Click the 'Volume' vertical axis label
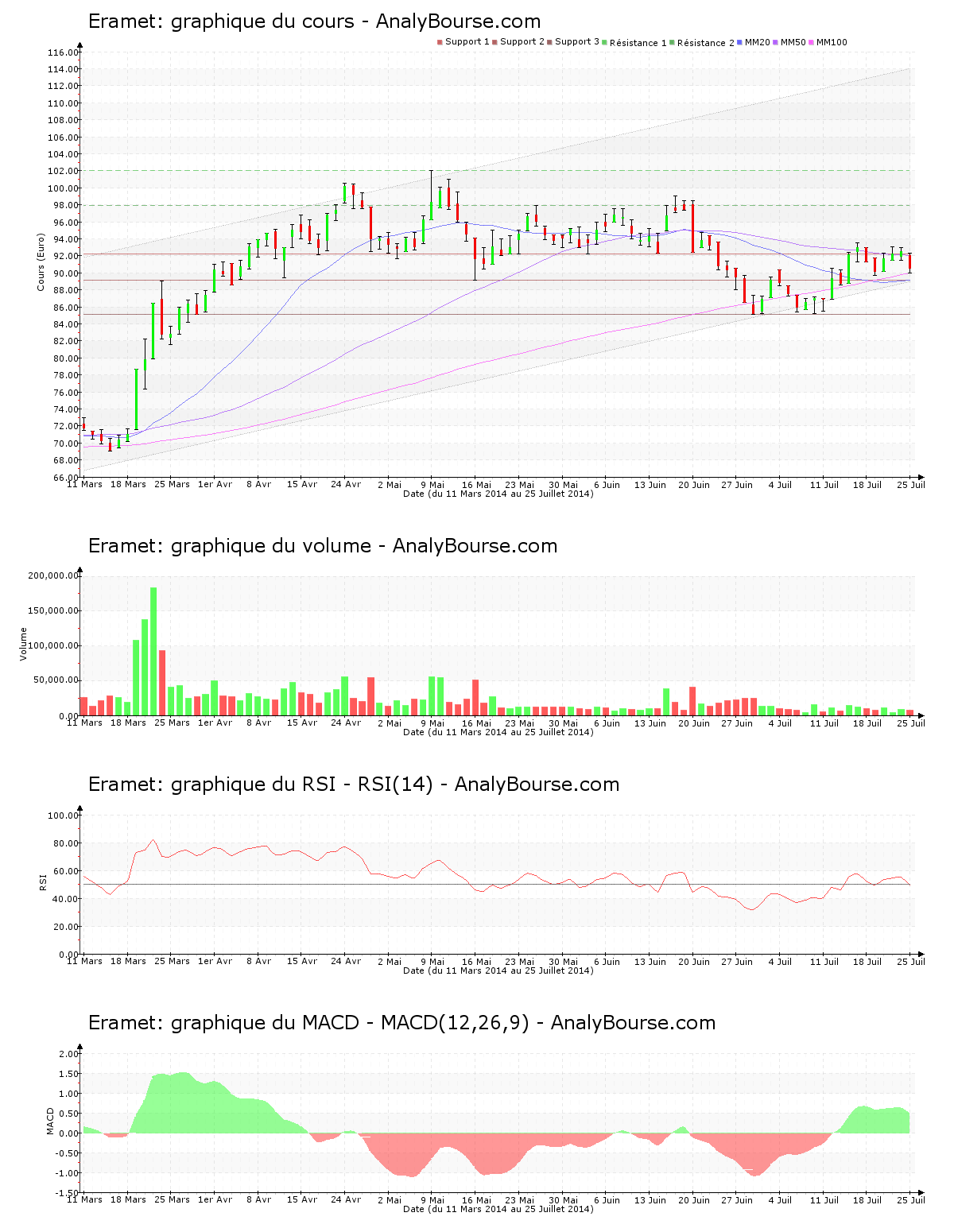Image resolution: width=954 pixels, height=1232 pixels. coord(23,644)
